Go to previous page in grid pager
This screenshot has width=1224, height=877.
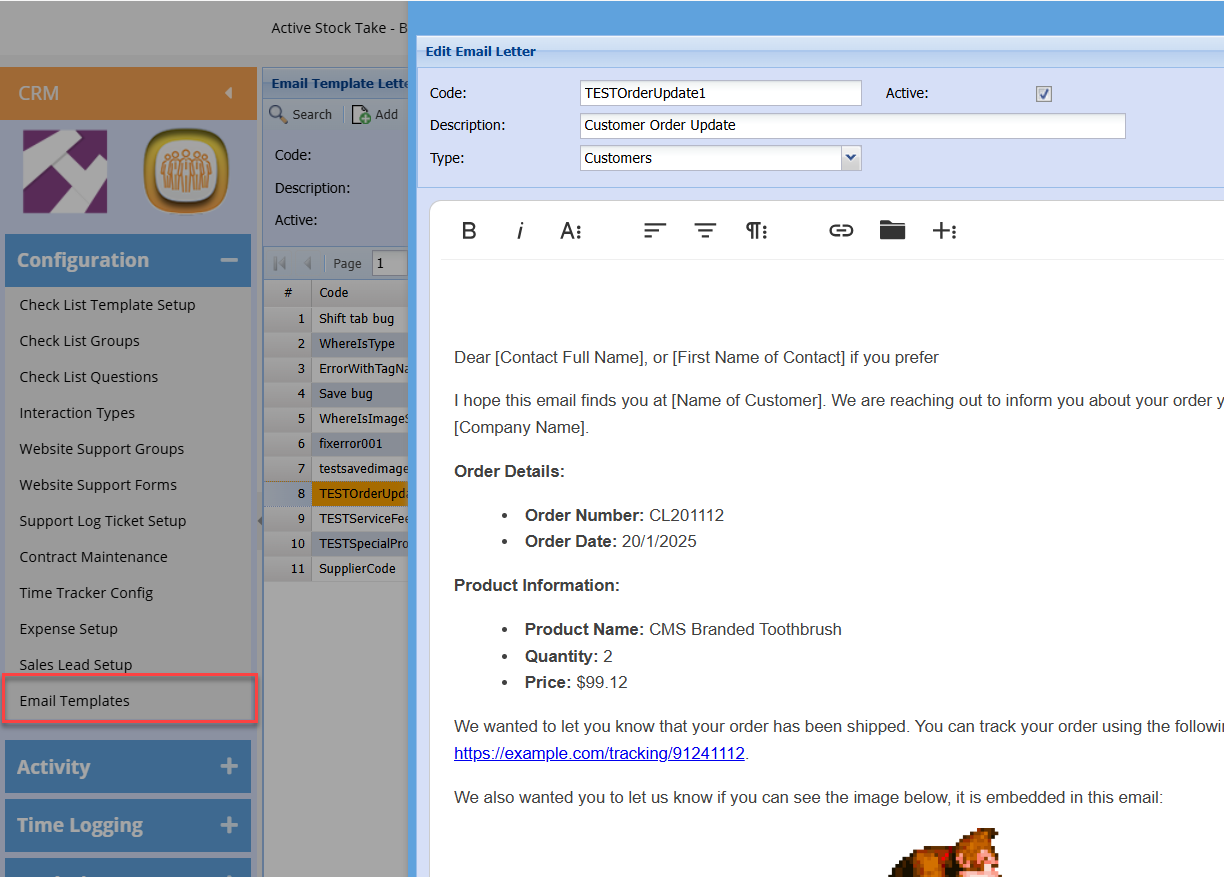coord(307,263)
